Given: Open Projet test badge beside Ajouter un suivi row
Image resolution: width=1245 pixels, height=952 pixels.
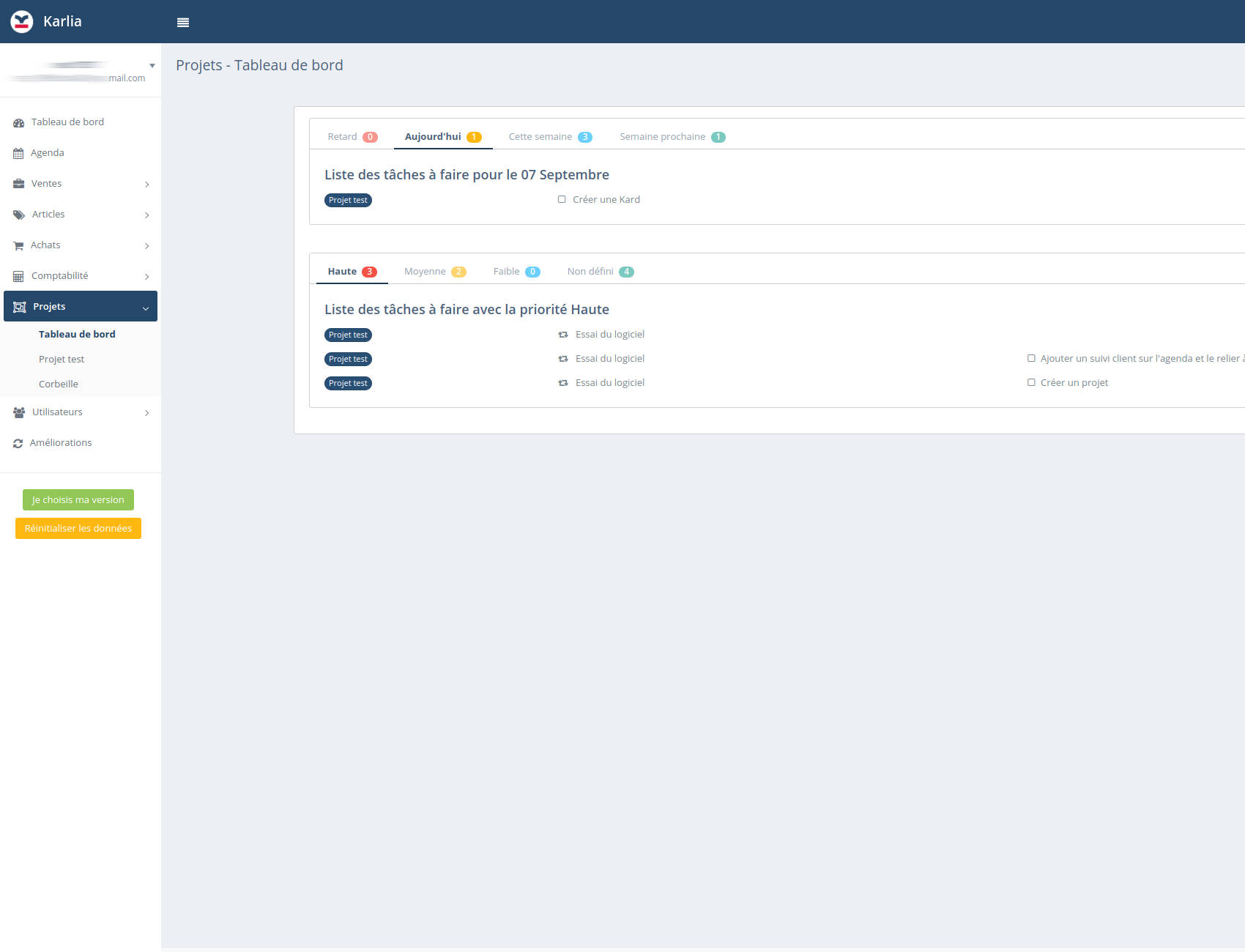Looking at the screenshot, I should click(x=348, y=359).
